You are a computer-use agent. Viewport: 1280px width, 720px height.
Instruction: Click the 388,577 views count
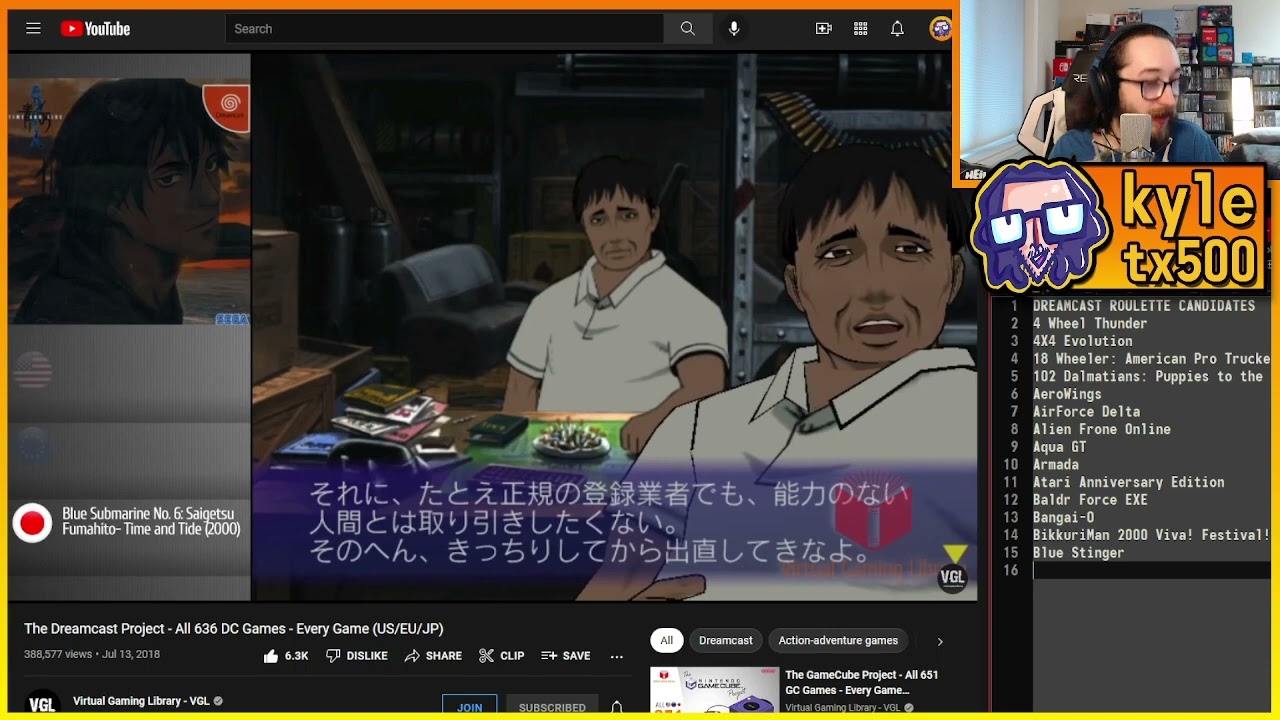pos(58,654)
